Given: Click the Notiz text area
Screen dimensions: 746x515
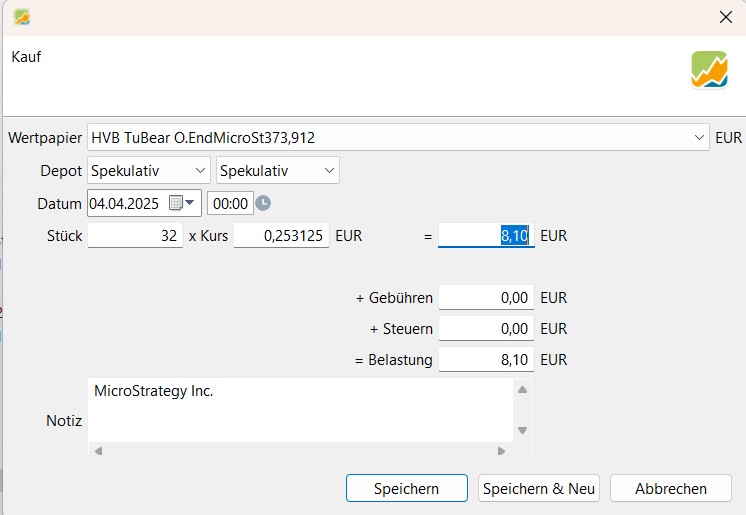Looking at the screenshot, I should [x=300, y=410].
